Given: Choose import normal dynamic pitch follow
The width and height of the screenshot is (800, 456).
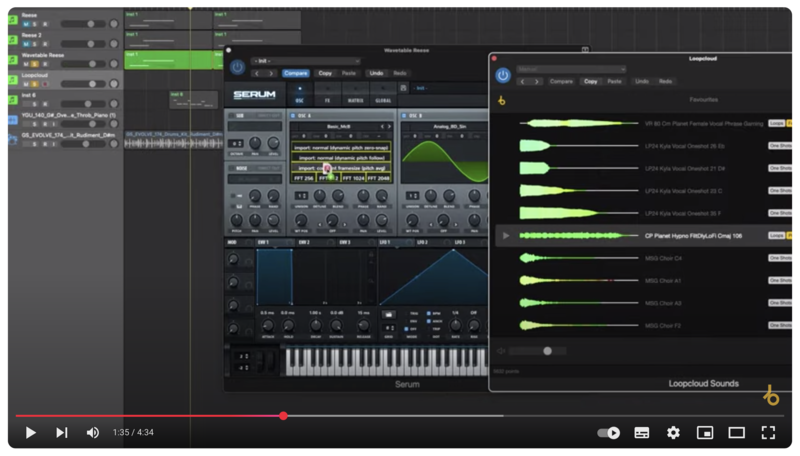Looking at the screenshot, I should pyautogui.click(x=341, y=158).
